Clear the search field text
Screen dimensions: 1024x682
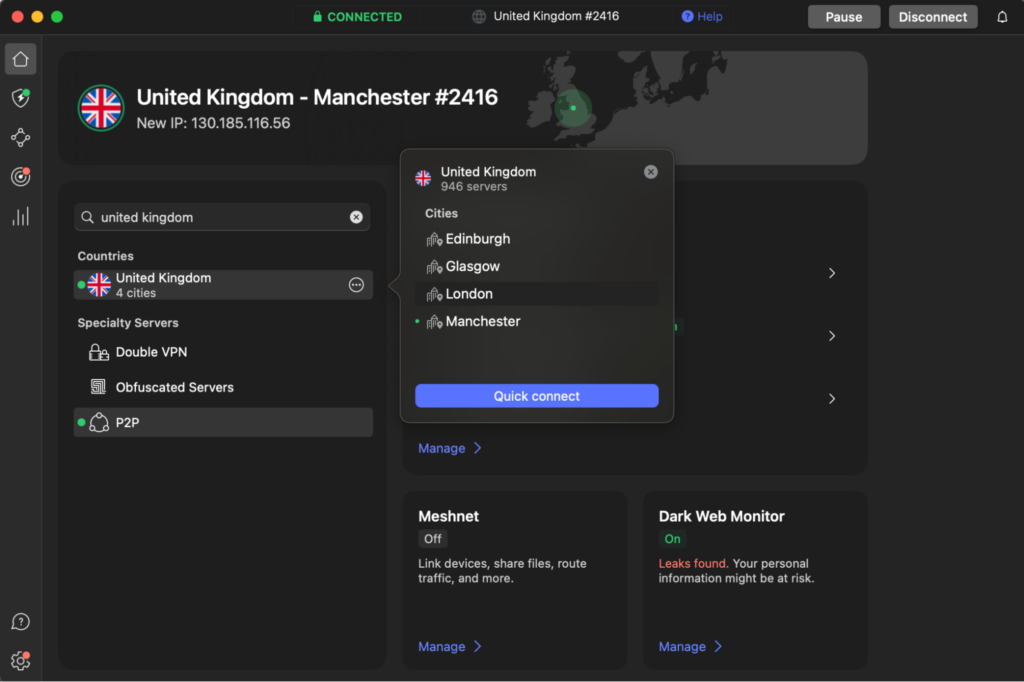pyautogui.click(x=356, y=217)
